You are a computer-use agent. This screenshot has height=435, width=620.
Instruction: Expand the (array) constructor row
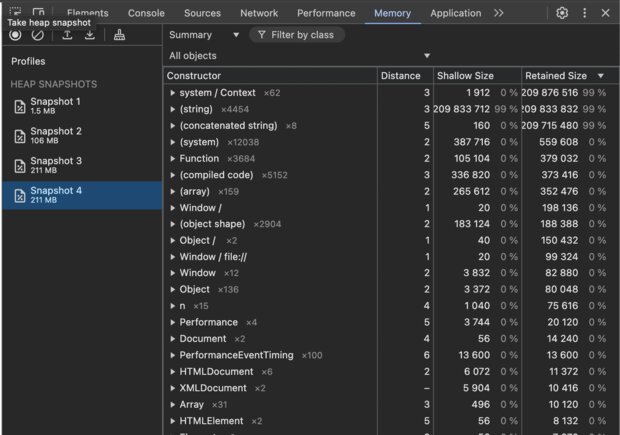pos(172,191)
